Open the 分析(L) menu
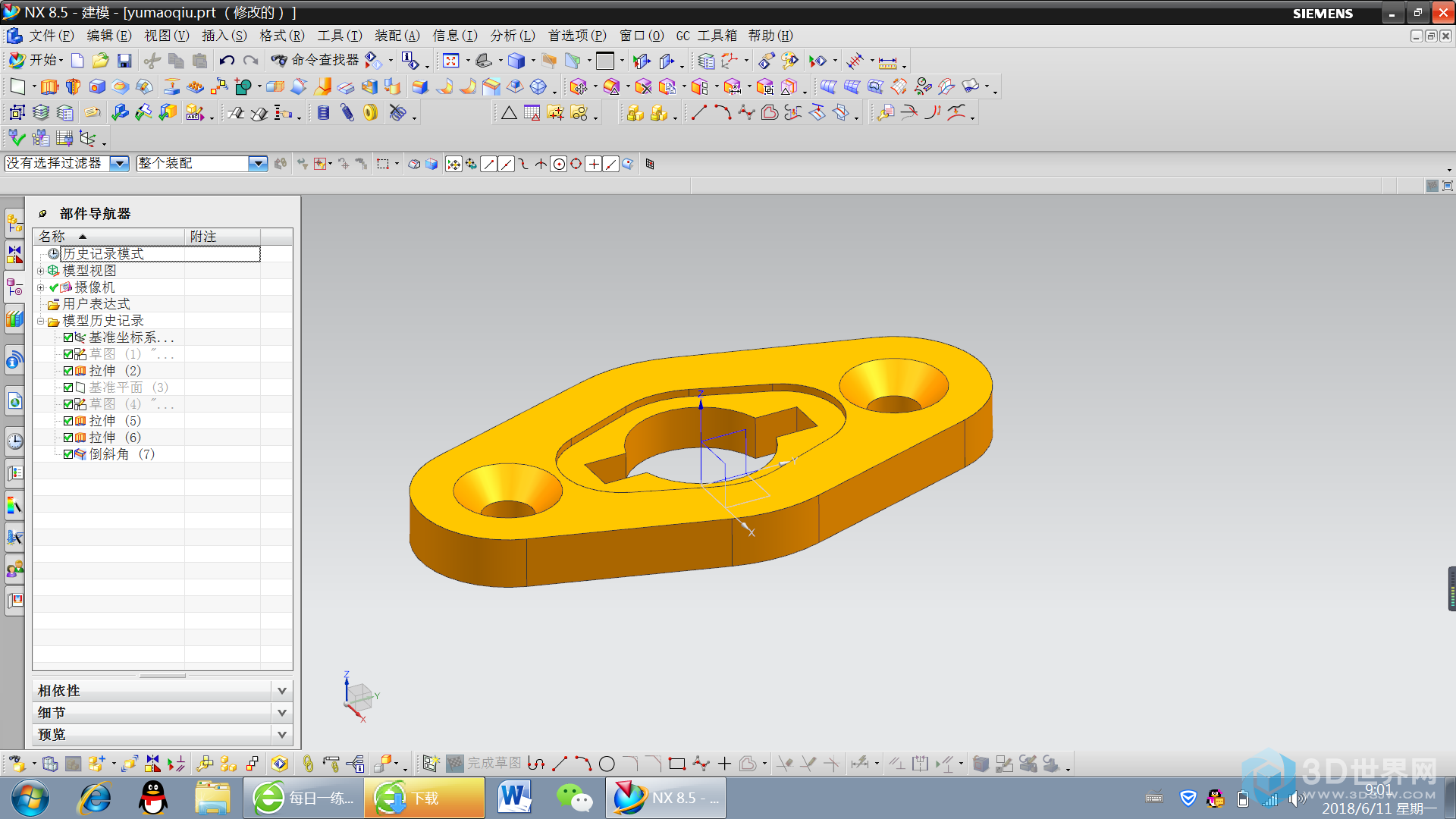Viewport: 1456px width, 819px height. coord(512,36)
